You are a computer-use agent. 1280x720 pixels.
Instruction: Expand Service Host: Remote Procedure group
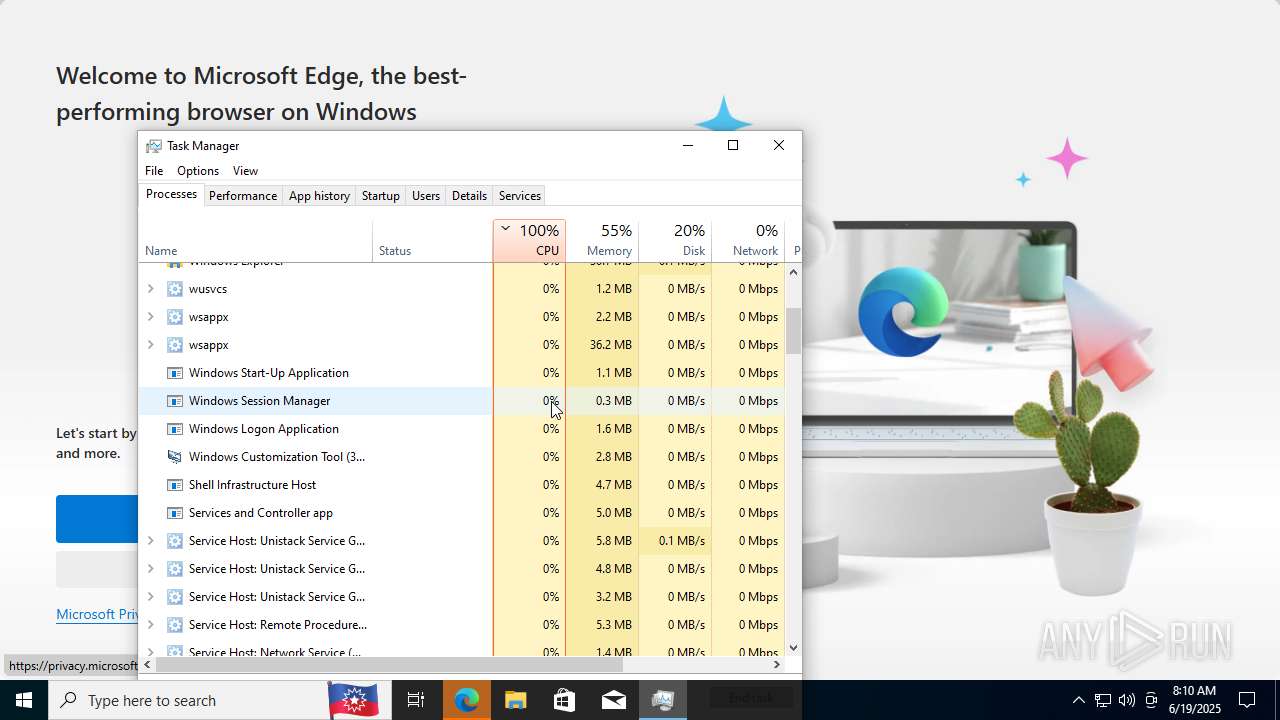pyautogui.click(x=150, y=625)
